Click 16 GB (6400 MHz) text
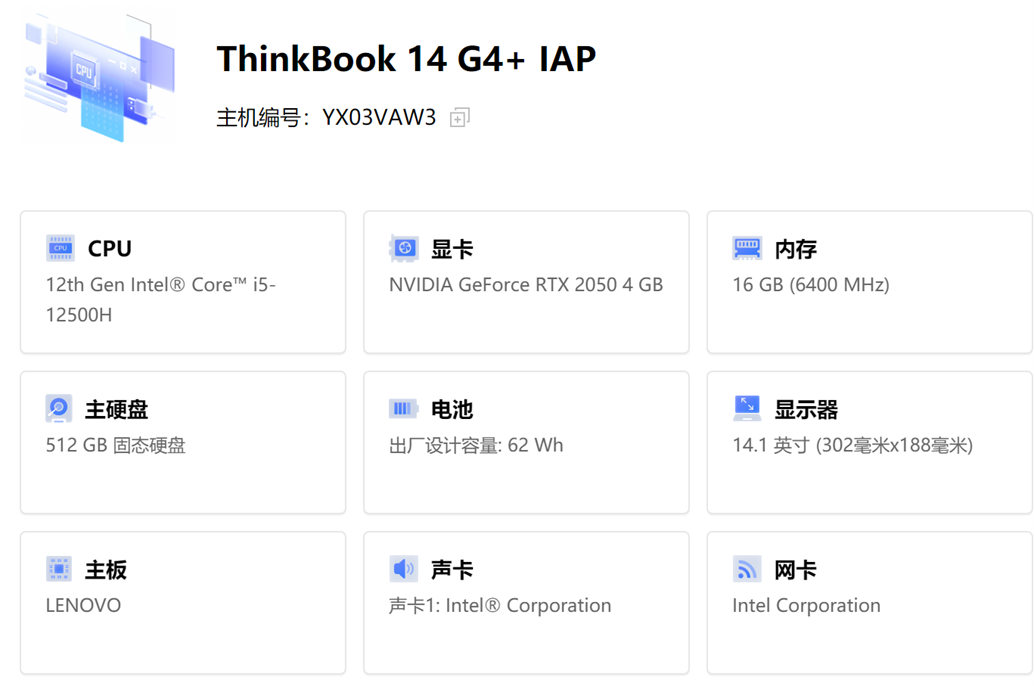The height and width of the screenshot is (686, 1034). click(810, 285)
